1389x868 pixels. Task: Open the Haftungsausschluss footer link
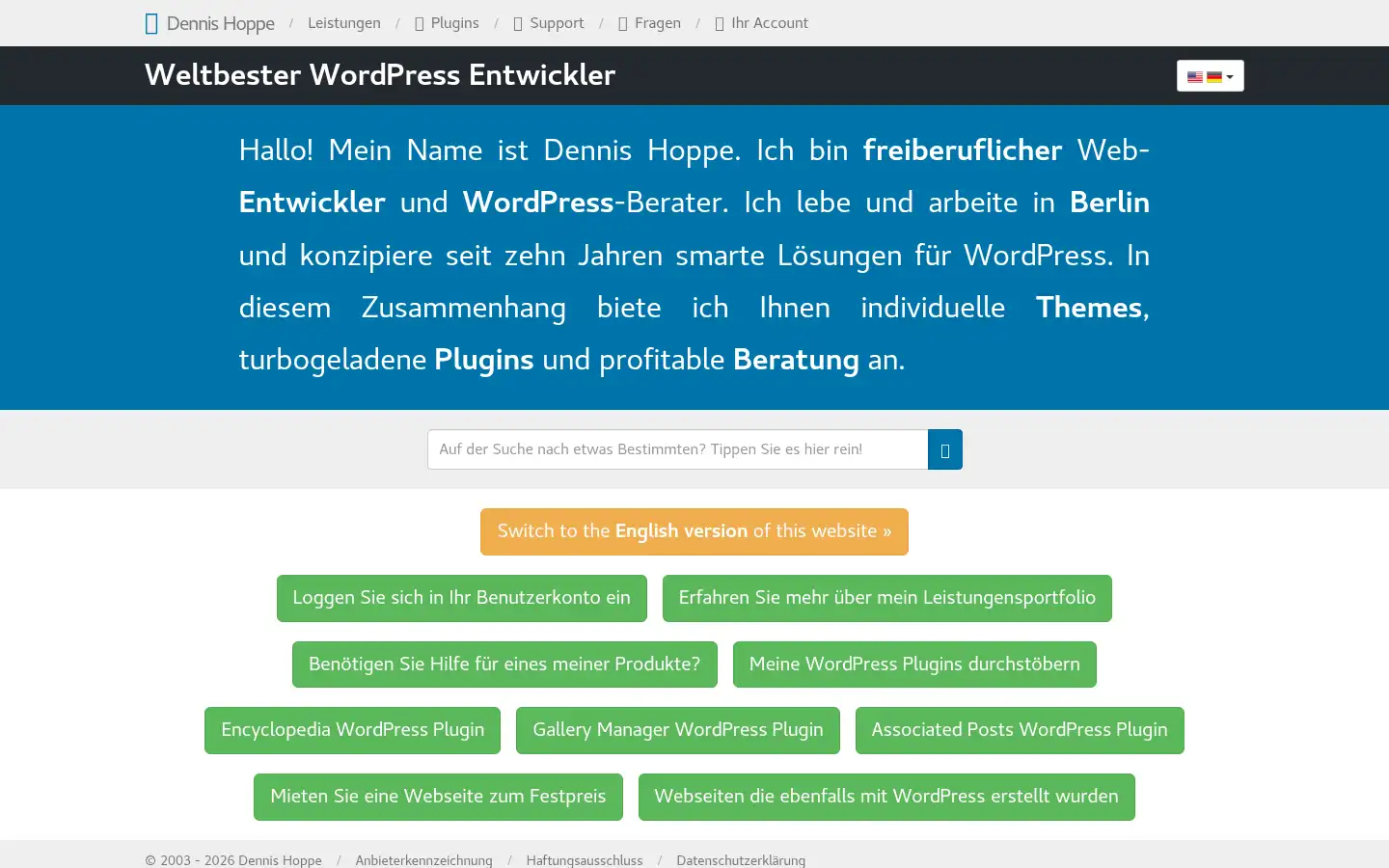pos(585,860)
